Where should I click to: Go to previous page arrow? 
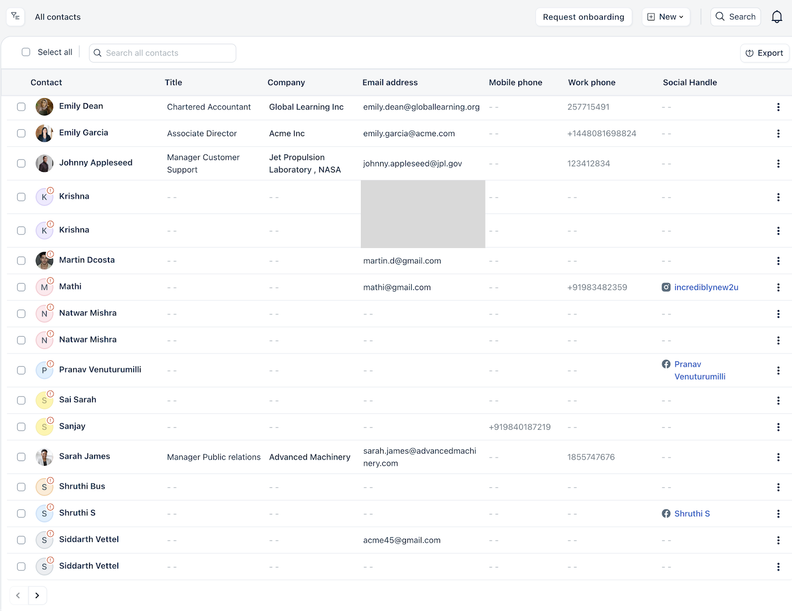pyautogui.click(x=18, y=595)
